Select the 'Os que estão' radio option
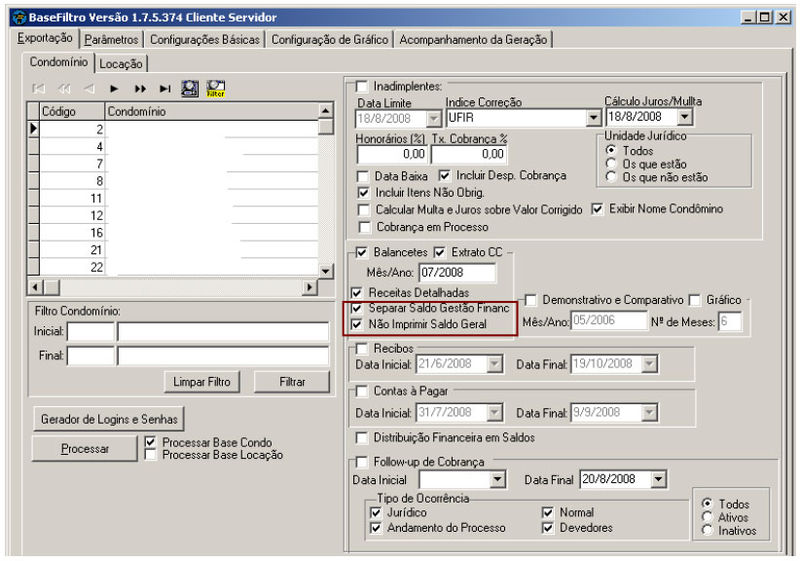The height and width of the screenshot is (561, 800). pyautogui.click(x=611, y=163)
